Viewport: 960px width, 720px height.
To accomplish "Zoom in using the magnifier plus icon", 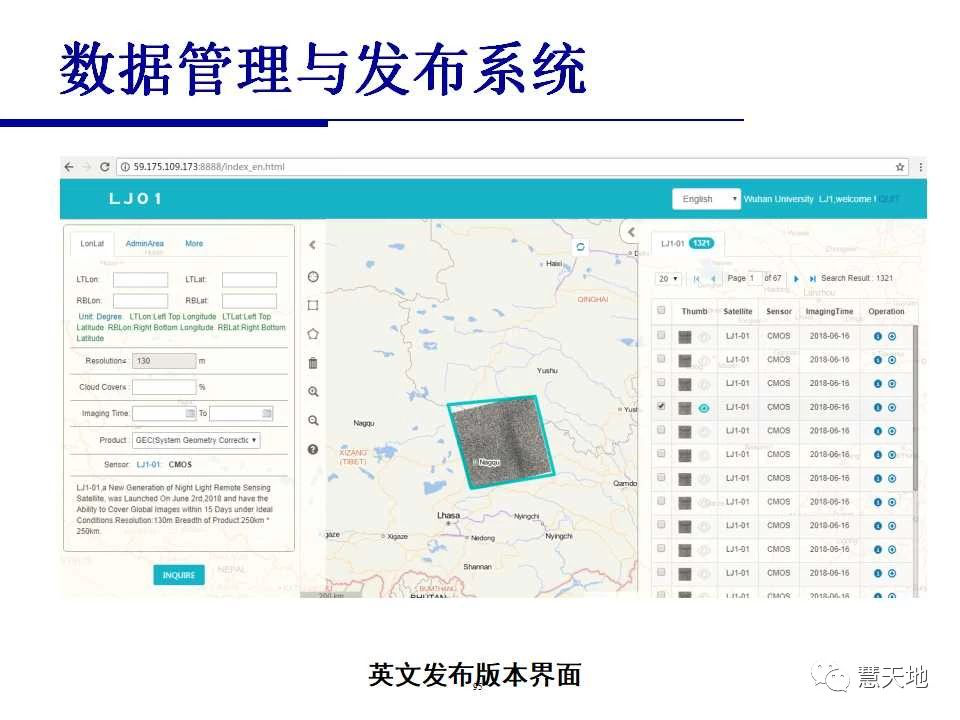I will pyautogui.click(x=313, y=392).
